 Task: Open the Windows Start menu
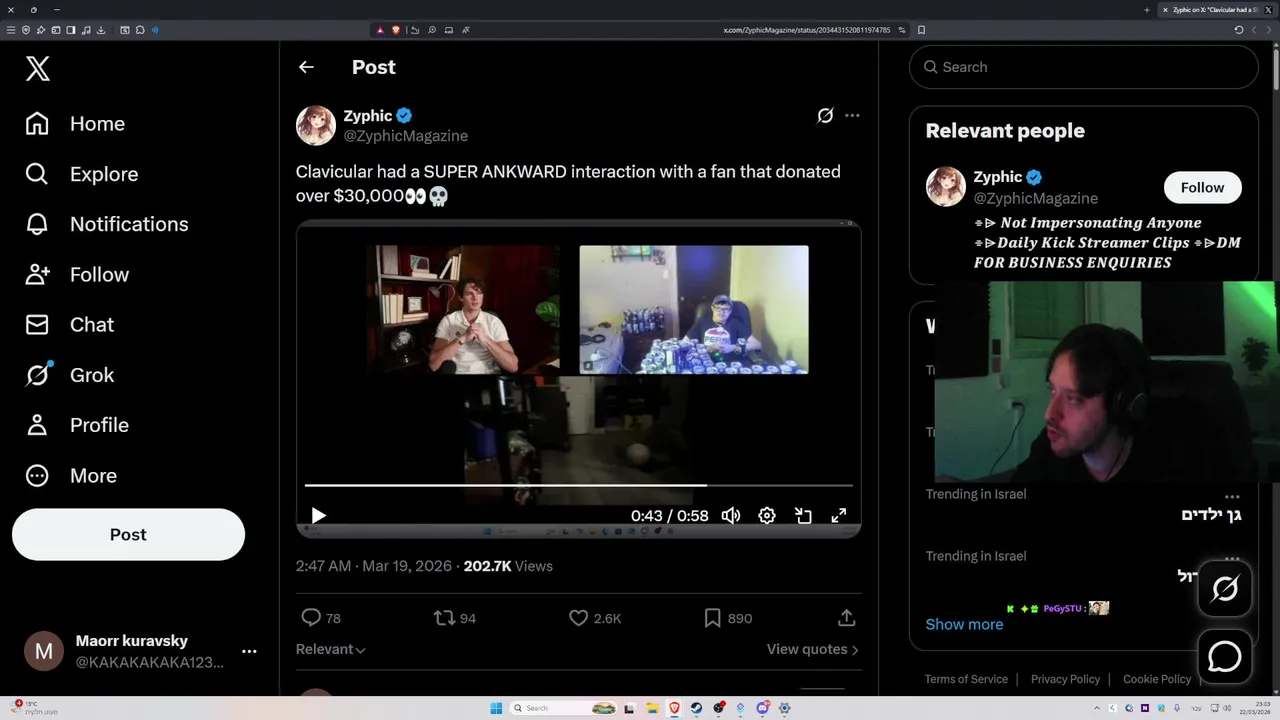[x=496, y=708]
